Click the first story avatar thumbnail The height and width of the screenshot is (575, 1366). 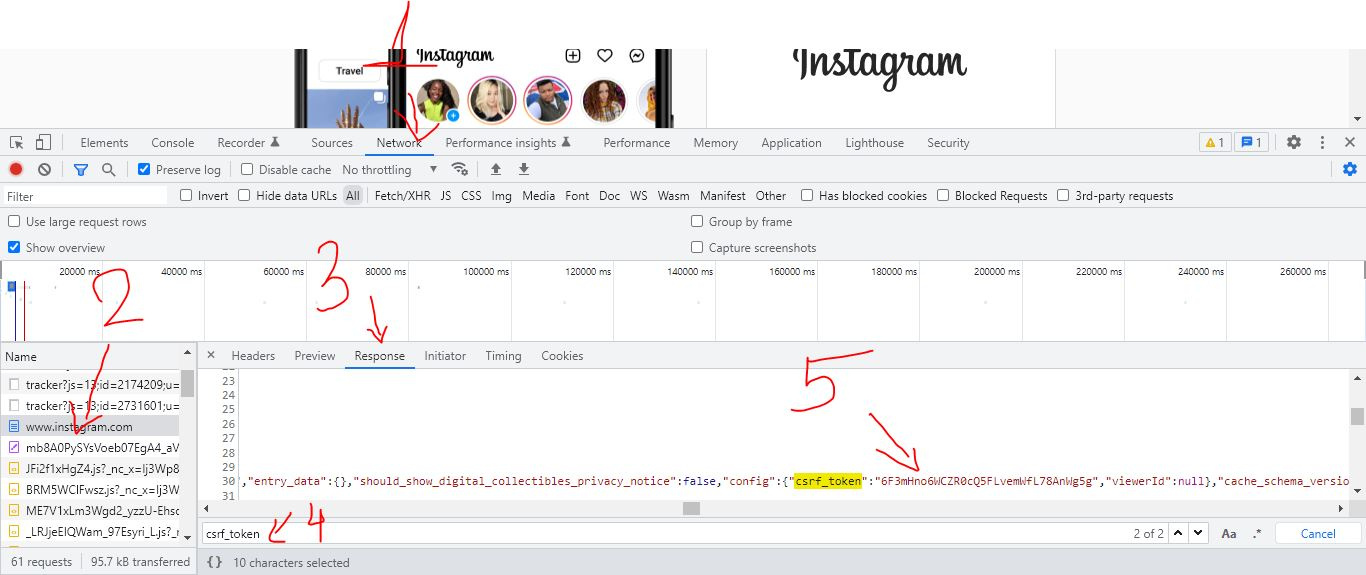pos(437,100)
